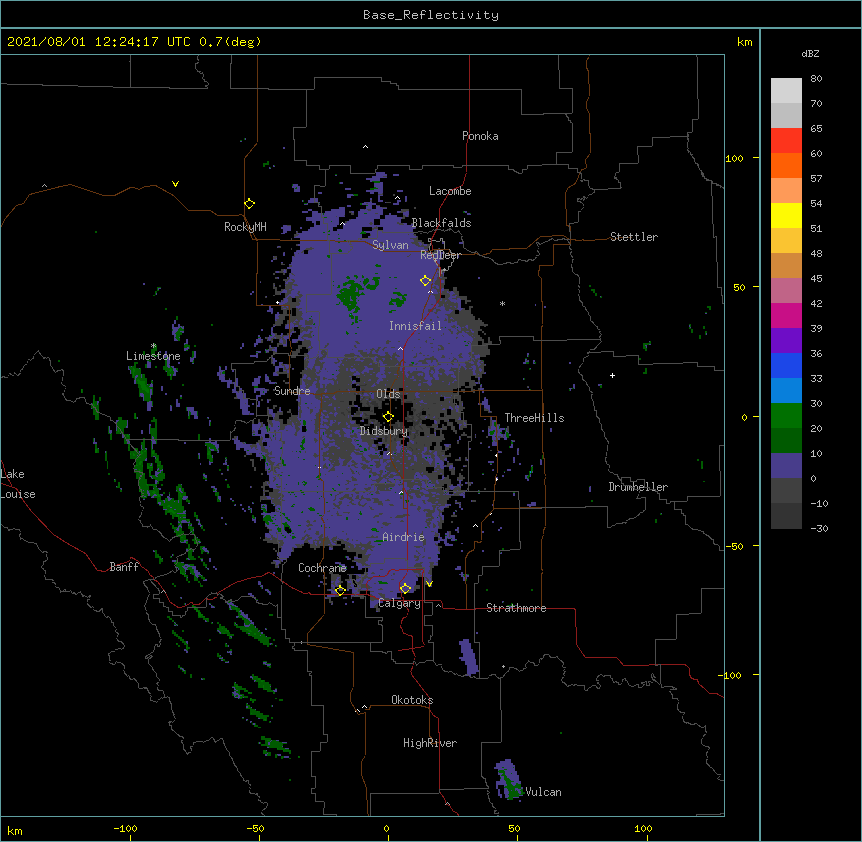
Task: Click the yellow diamond marker above RockyMH
Action: [x=250, y=204]
